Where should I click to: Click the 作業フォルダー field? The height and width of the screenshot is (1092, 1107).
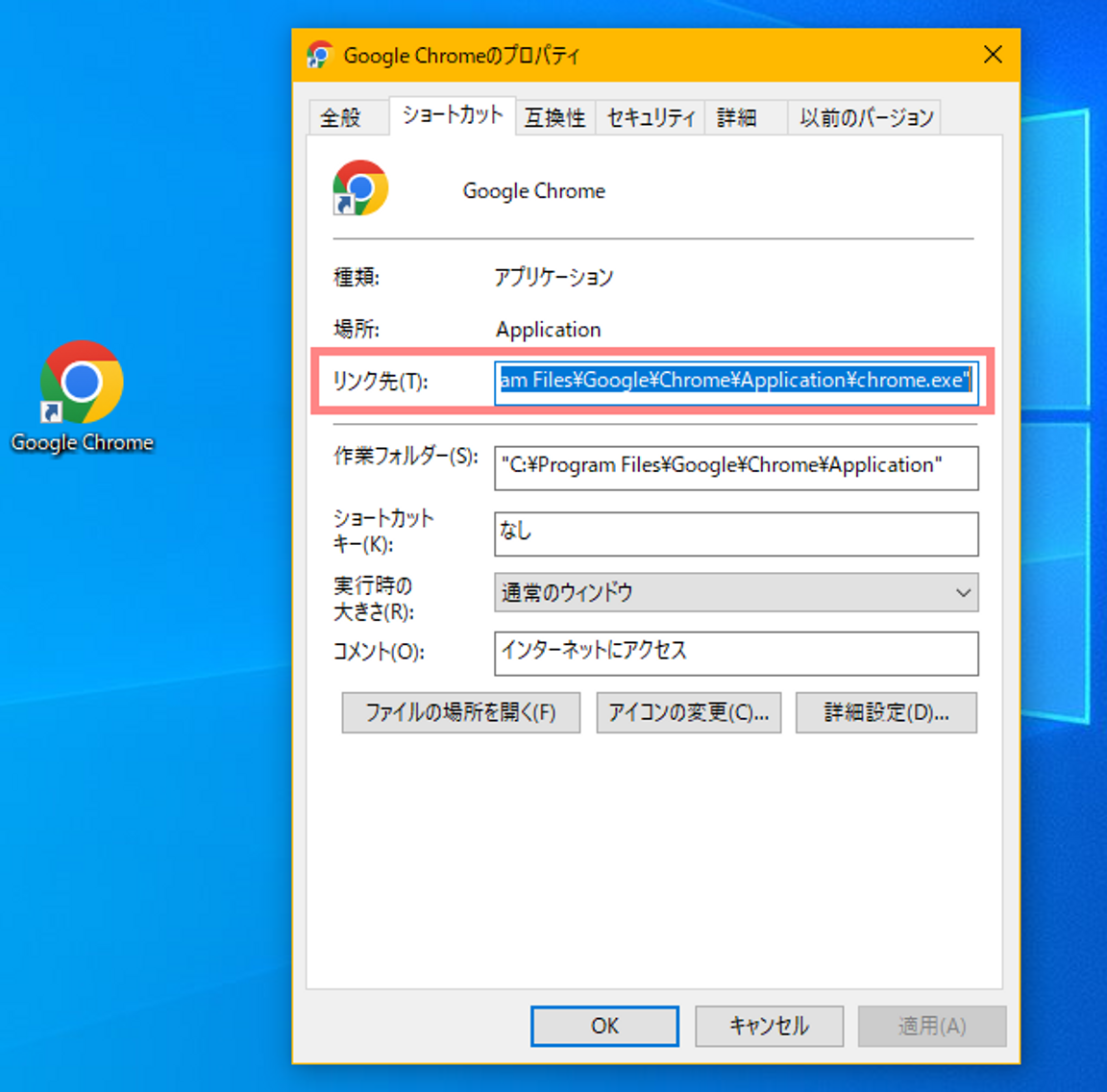(736, 467)
